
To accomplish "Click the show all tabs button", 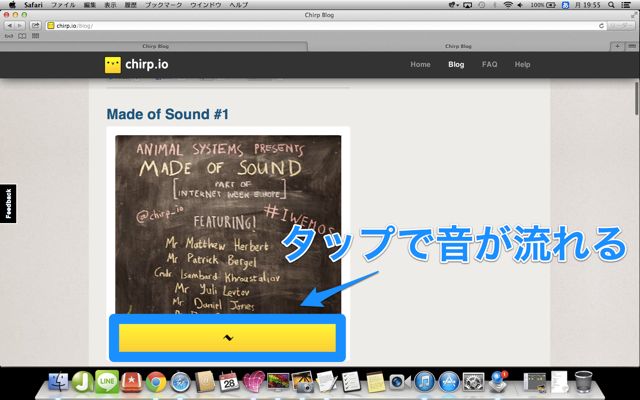I will [x=631, y=46].
